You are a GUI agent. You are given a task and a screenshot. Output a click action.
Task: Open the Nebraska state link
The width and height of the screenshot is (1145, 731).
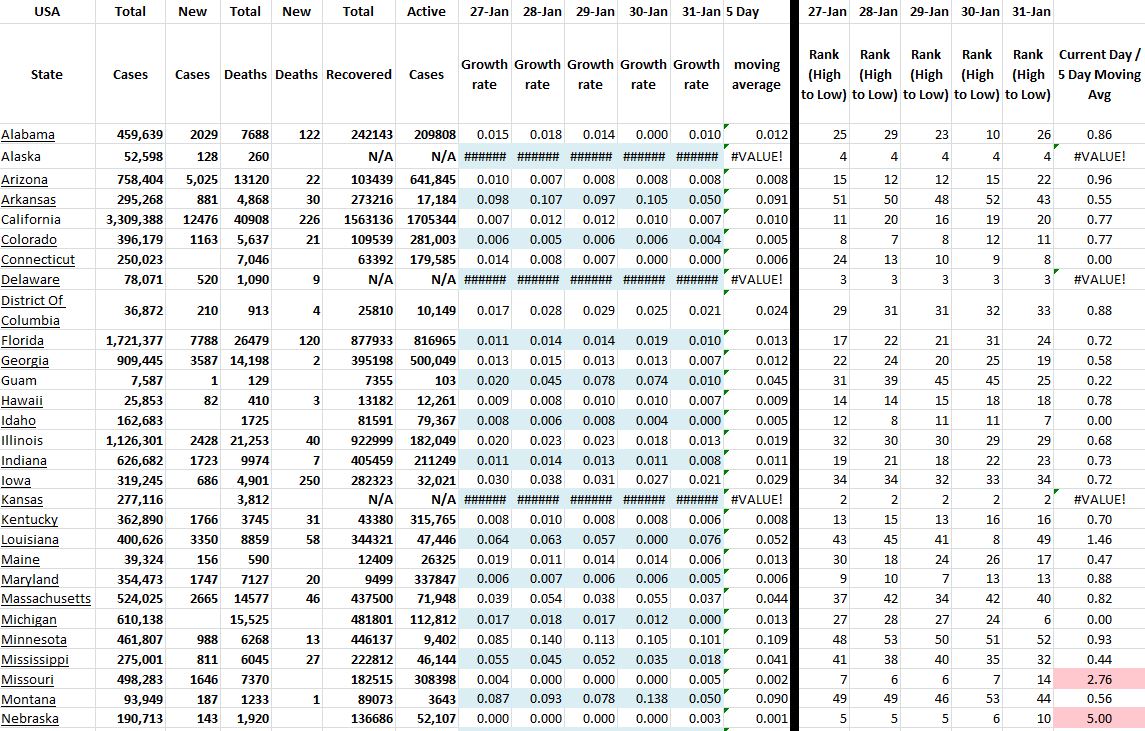pos(29,719)
